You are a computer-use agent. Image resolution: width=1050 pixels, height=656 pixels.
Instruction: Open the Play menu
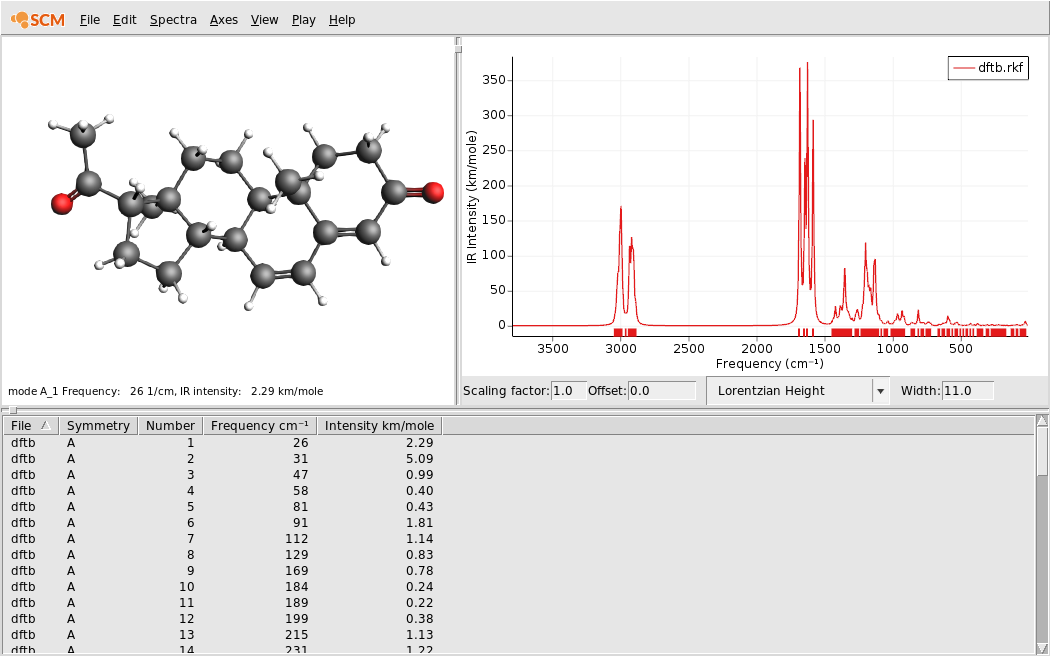(x=303, y=20)
